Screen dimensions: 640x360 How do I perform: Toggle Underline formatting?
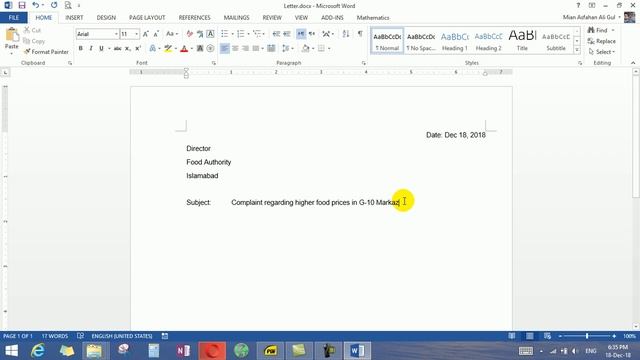point(101,49)
